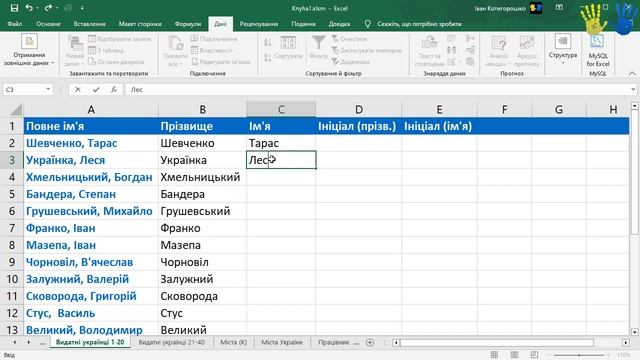Open the Формули ribbon tab
Screen dimensions: 640x360
click(188, 24)
